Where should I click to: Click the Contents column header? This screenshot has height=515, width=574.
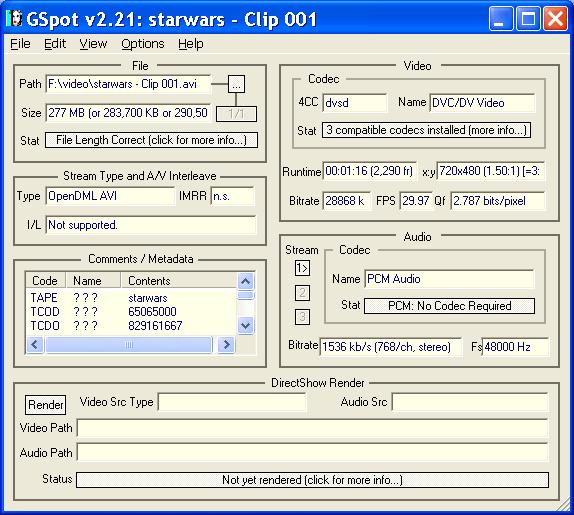tap(179, 281)
